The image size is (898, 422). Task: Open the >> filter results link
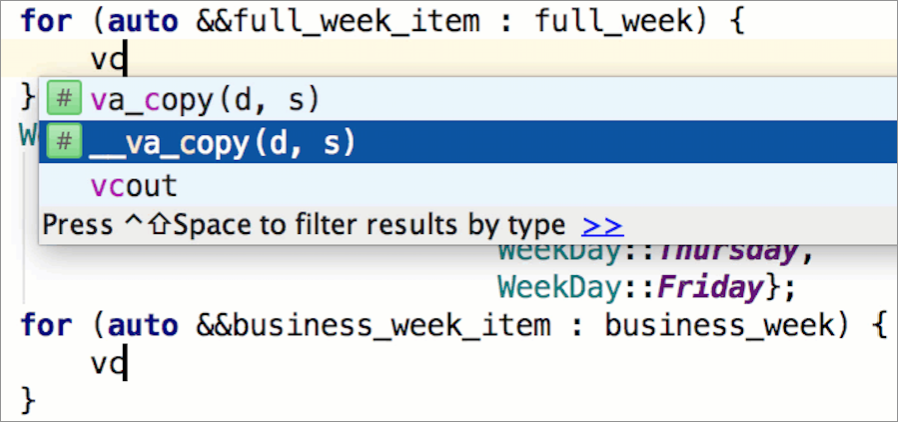(602, 226)
